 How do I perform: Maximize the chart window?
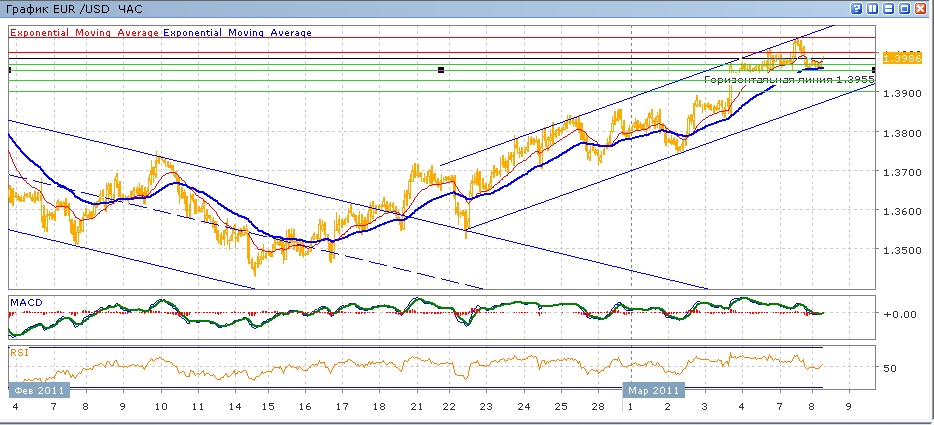click(905, 8)
